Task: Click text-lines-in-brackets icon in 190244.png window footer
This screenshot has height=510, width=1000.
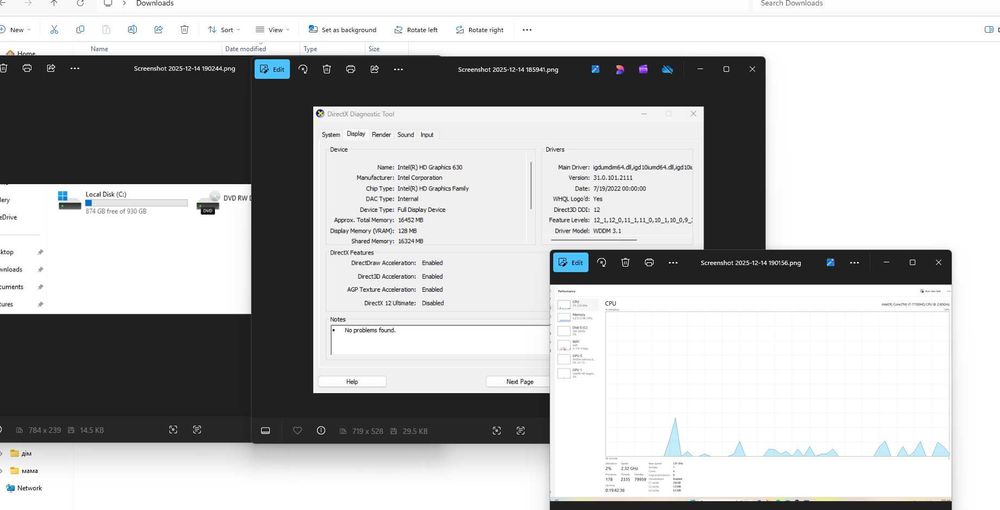Action: [197, 430]
